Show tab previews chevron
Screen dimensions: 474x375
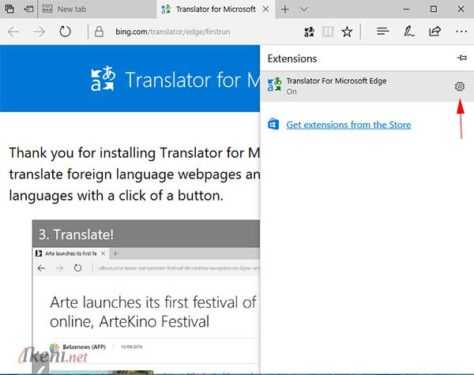pos(304,9)
